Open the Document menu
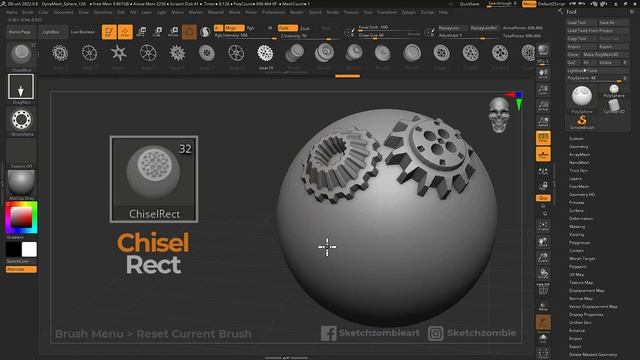This screenshot has width=640, height=360. pyautogui.click(x=63, y=13)
